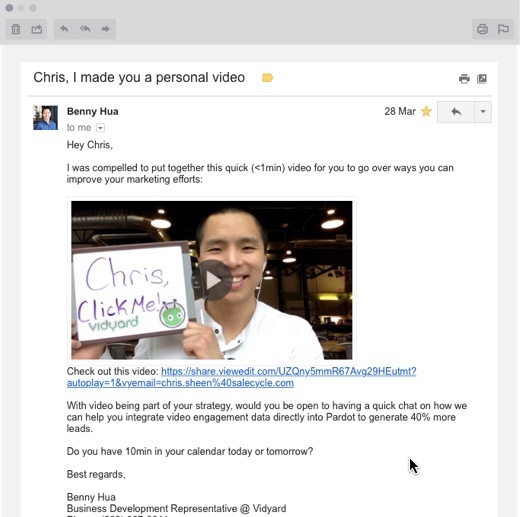Click the window close traffic light button
The image size is (520, 517).
(9, 8)
